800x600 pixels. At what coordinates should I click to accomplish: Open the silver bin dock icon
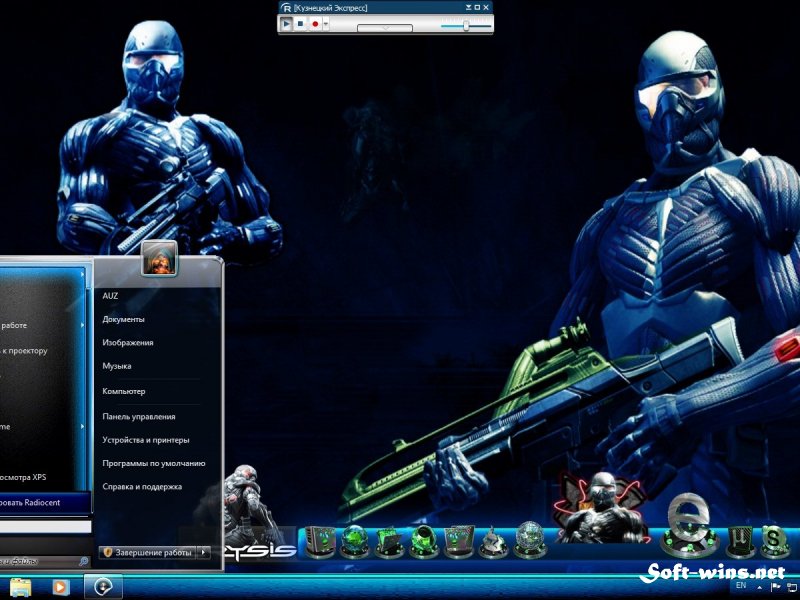(x=493, y=543)
